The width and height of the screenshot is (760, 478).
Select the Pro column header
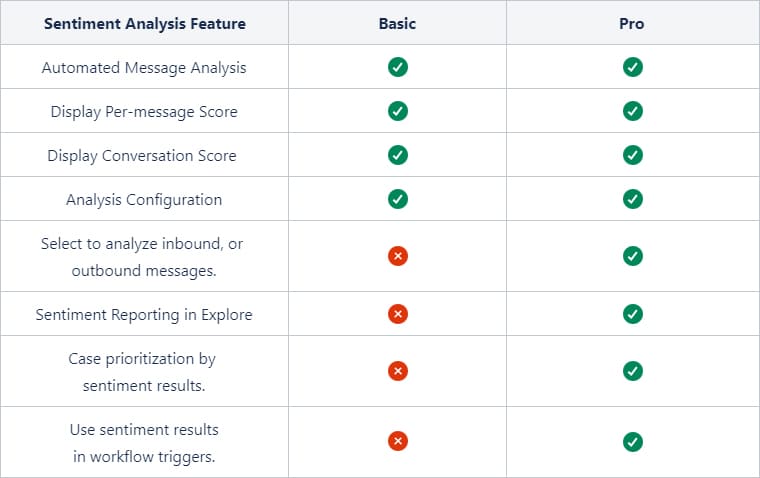(632, 23)
